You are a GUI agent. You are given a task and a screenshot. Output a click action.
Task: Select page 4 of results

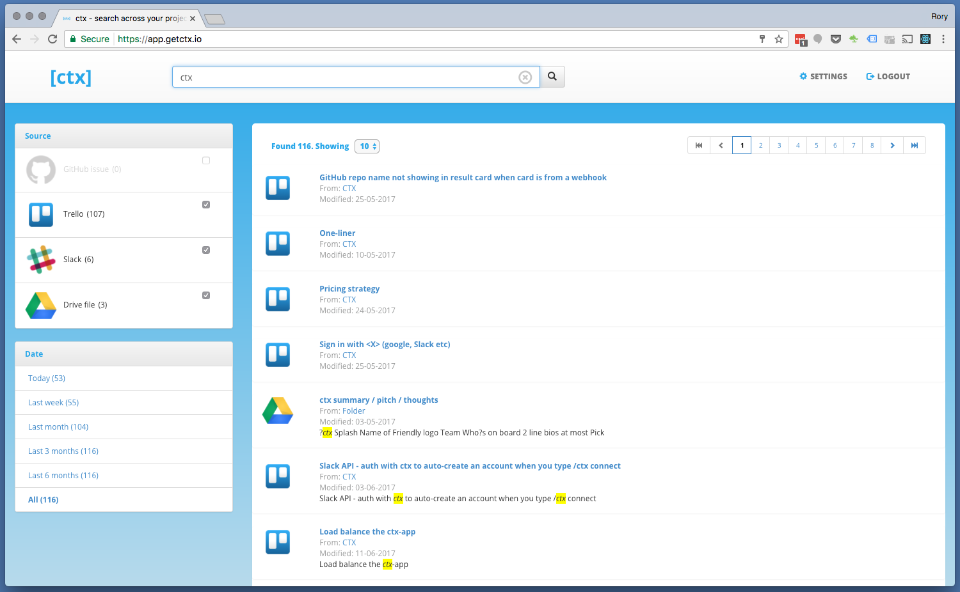click(x=798, y=146)
